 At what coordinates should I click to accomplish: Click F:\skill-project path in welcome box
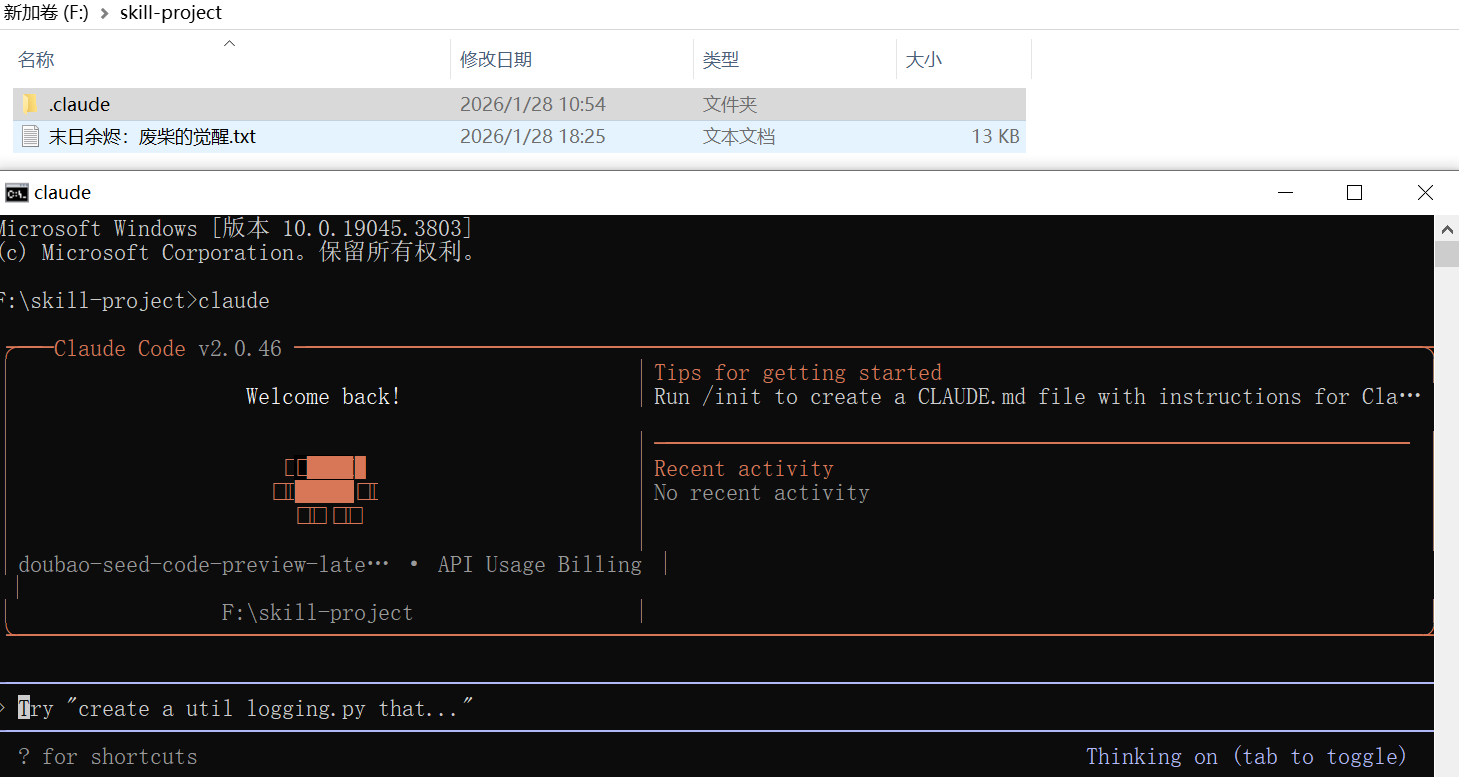click(x=317, y=613)
